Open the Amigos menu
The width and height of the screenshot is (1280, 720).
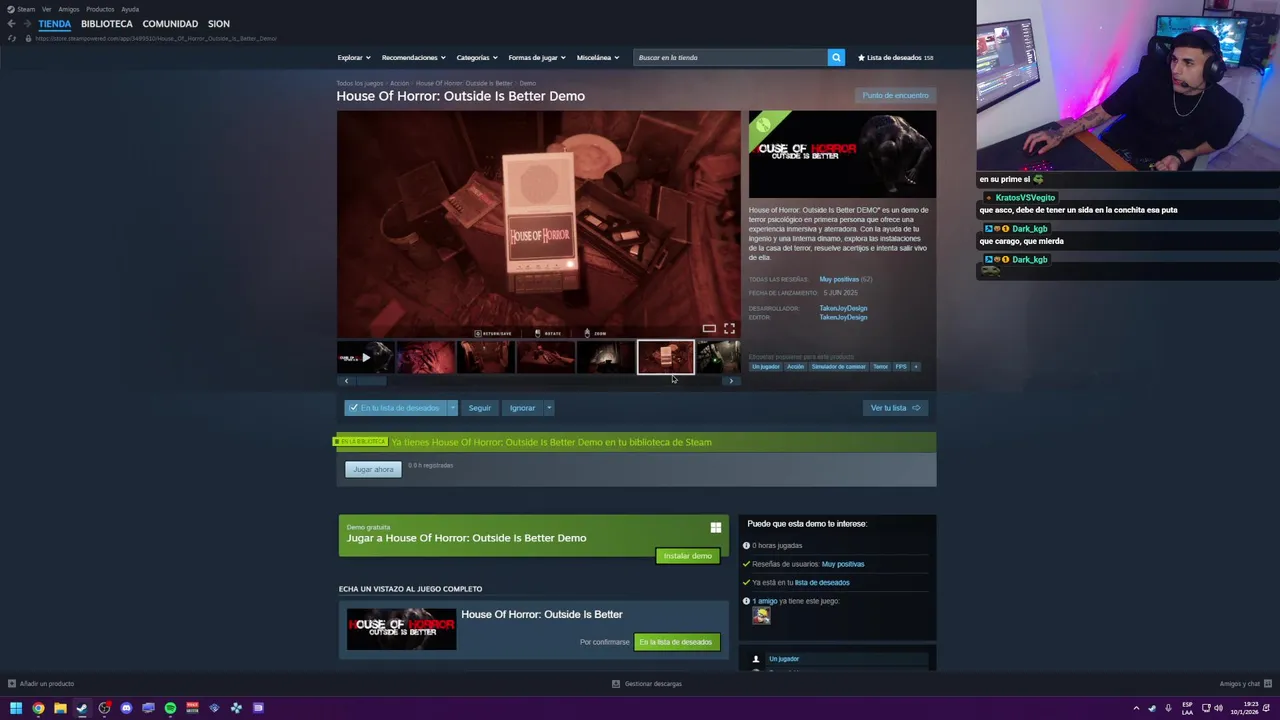69,9
